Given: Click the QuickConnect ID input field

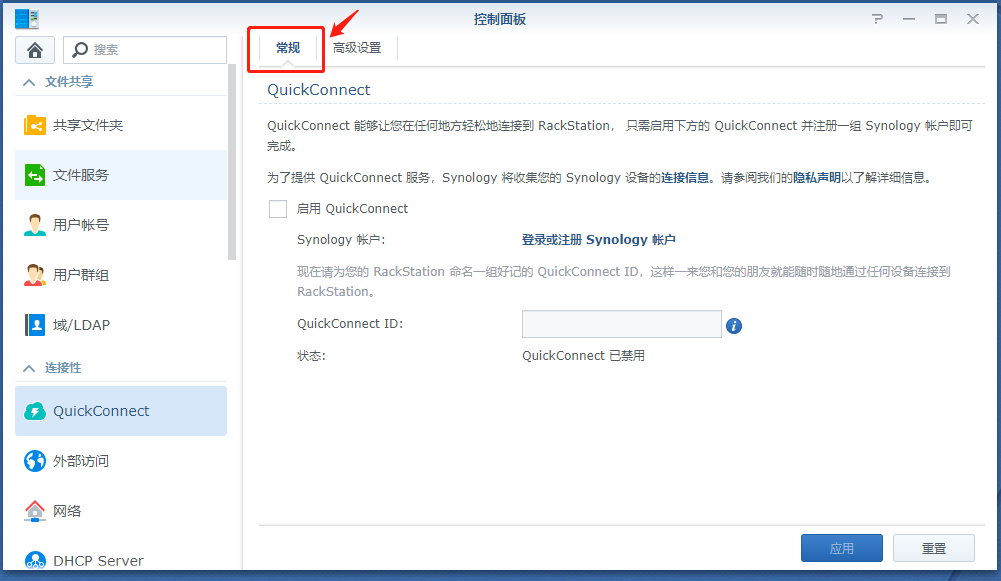Looking at the screenshot, I should click(x=621, y=324).
